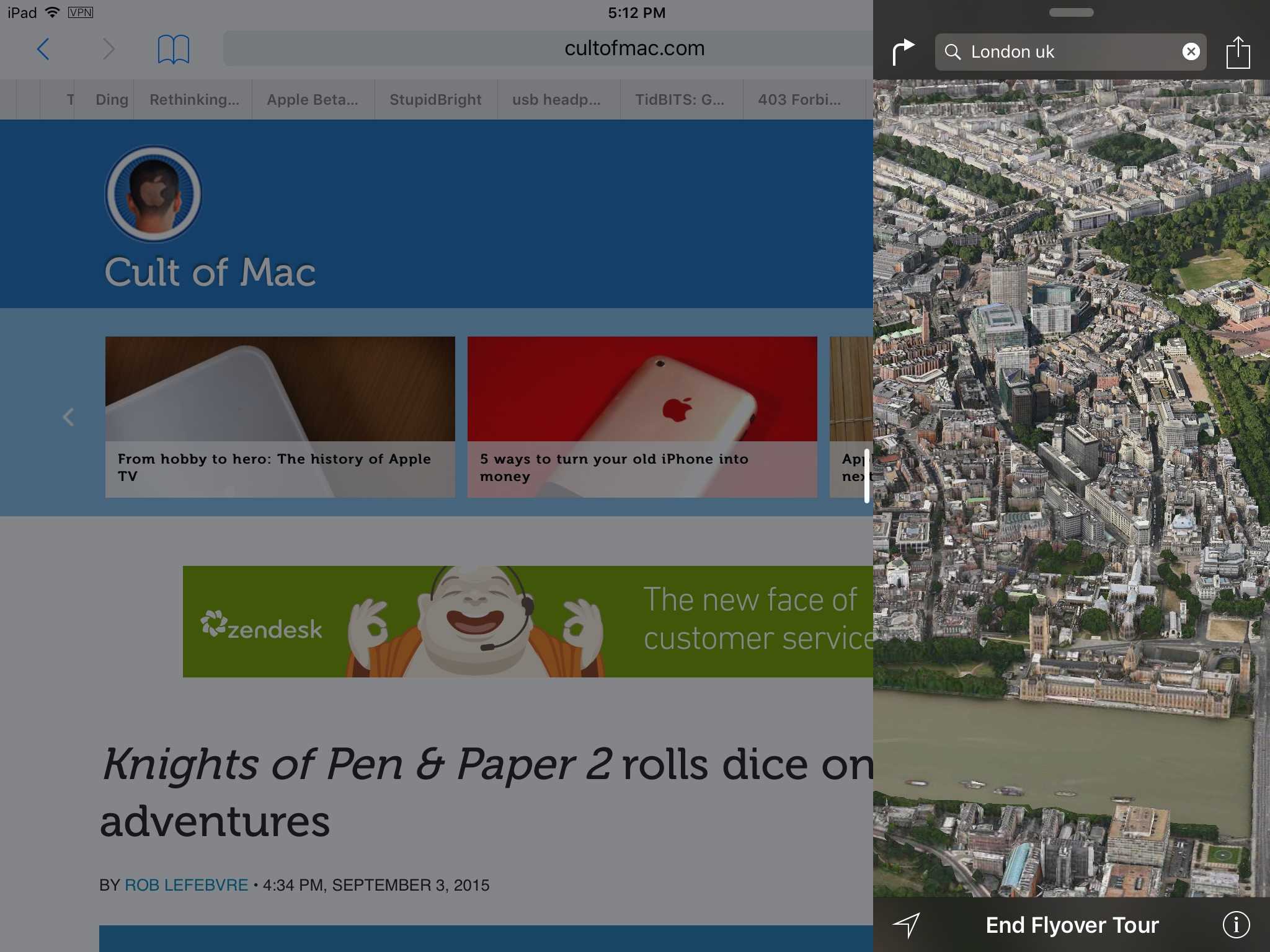1270x952 pixels.
Task: Open the Maps info button
Action: pos(1235,925)
